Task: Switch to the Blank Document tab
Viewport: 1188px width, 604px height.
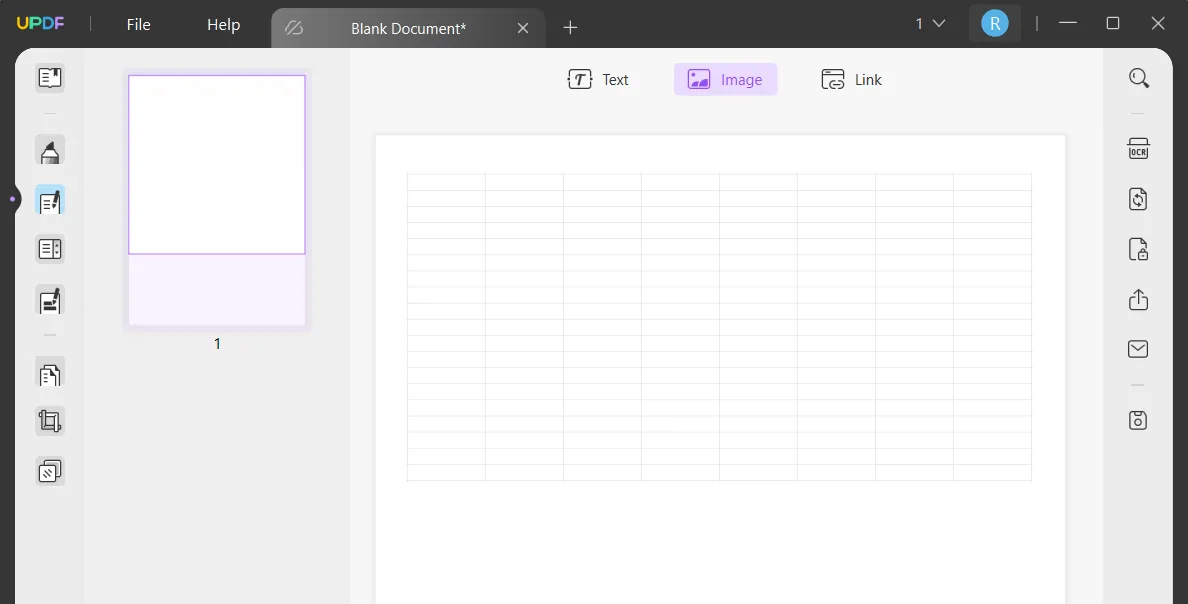Action: coord(408,28)
